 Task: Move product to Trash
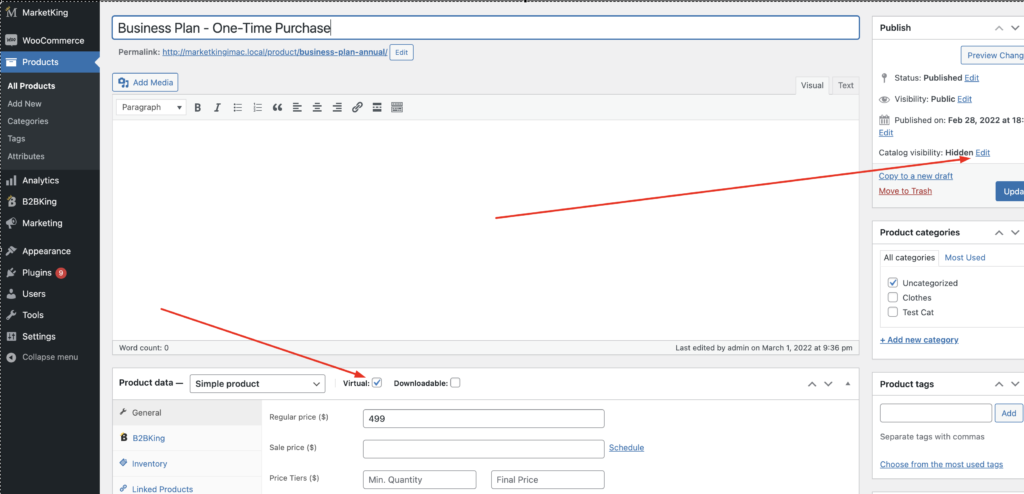[905, 191]
